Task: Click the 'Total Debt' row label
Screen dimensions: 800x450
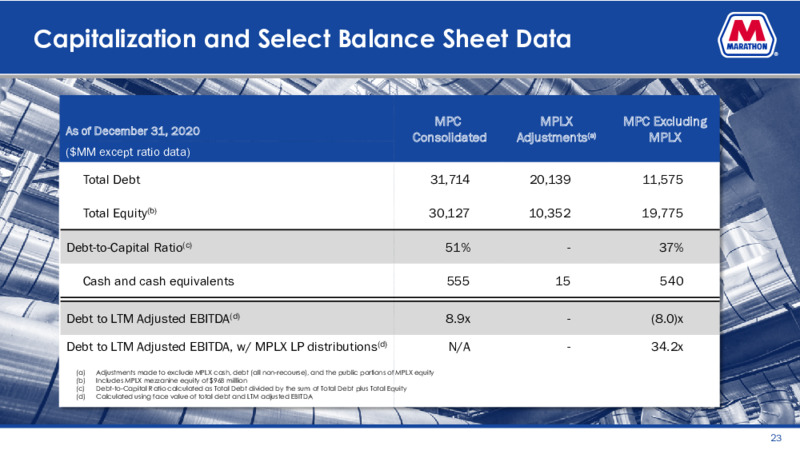Action: pos(111,180)
